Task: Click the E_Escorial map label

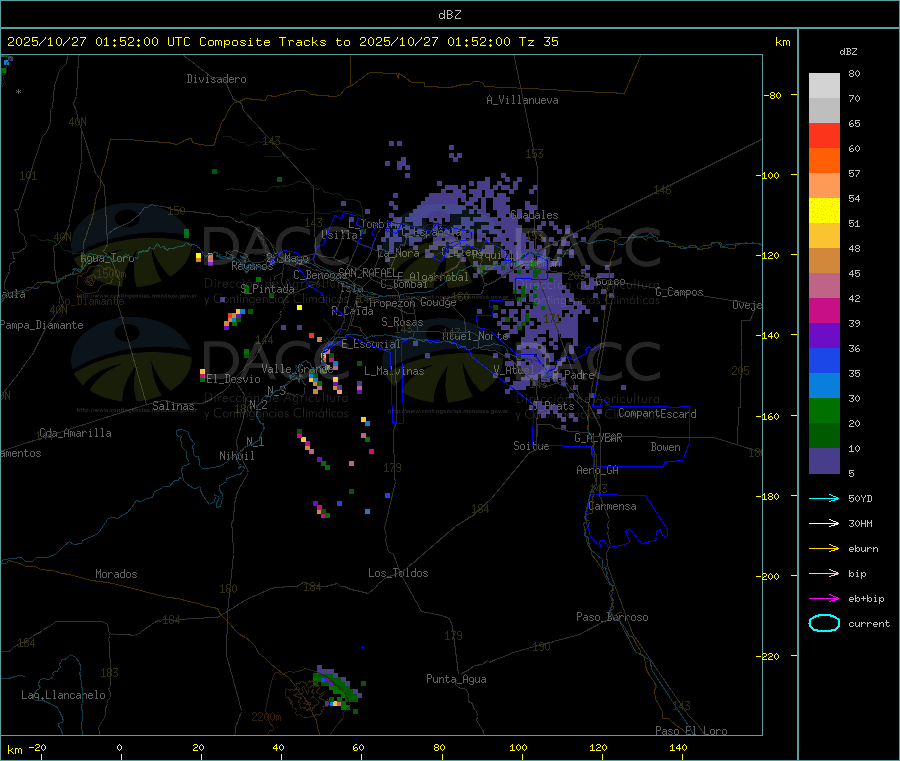Action: tap(371, 344)
